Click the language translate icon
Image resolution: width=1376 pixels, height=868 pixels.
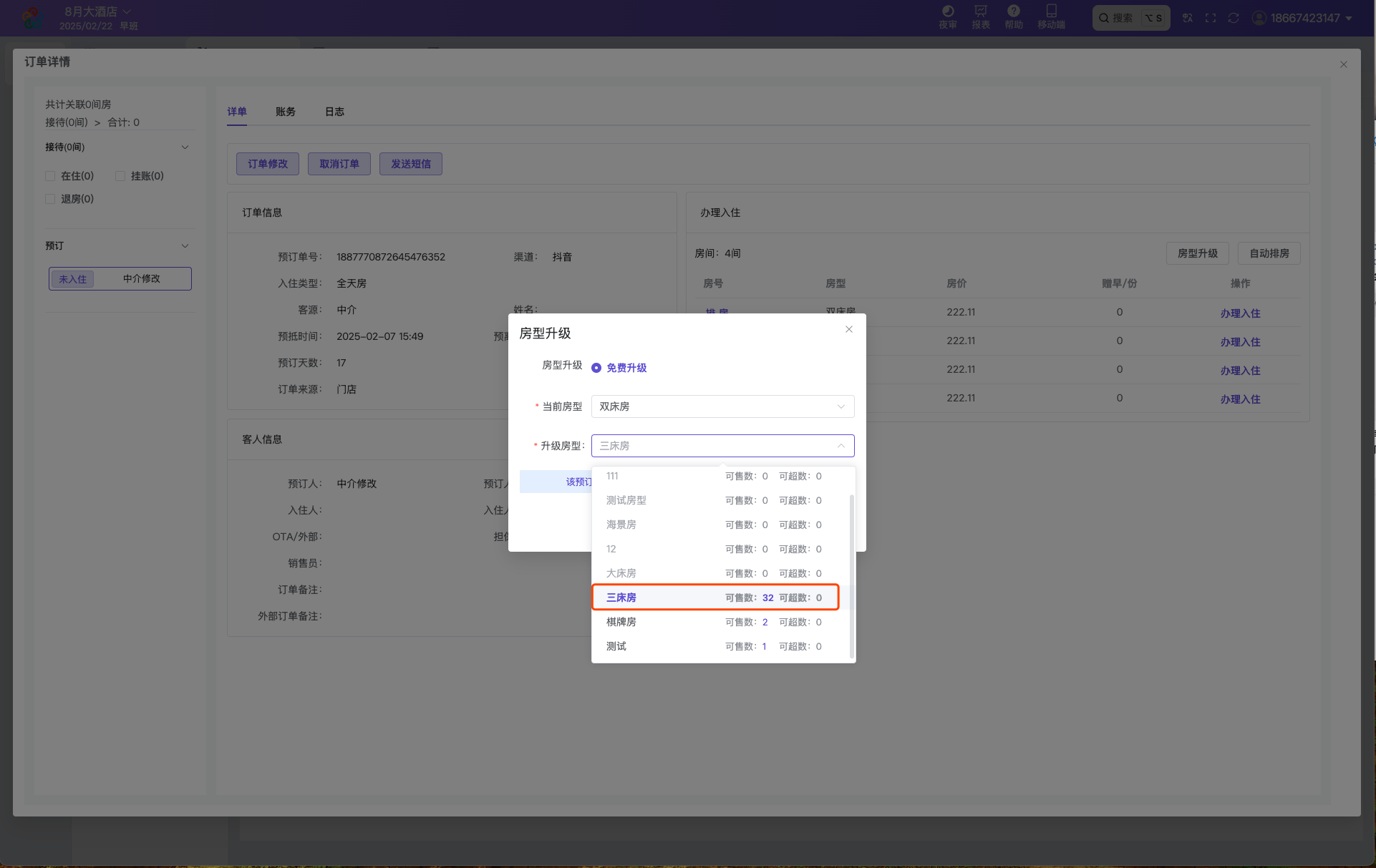click(1187, 18)
